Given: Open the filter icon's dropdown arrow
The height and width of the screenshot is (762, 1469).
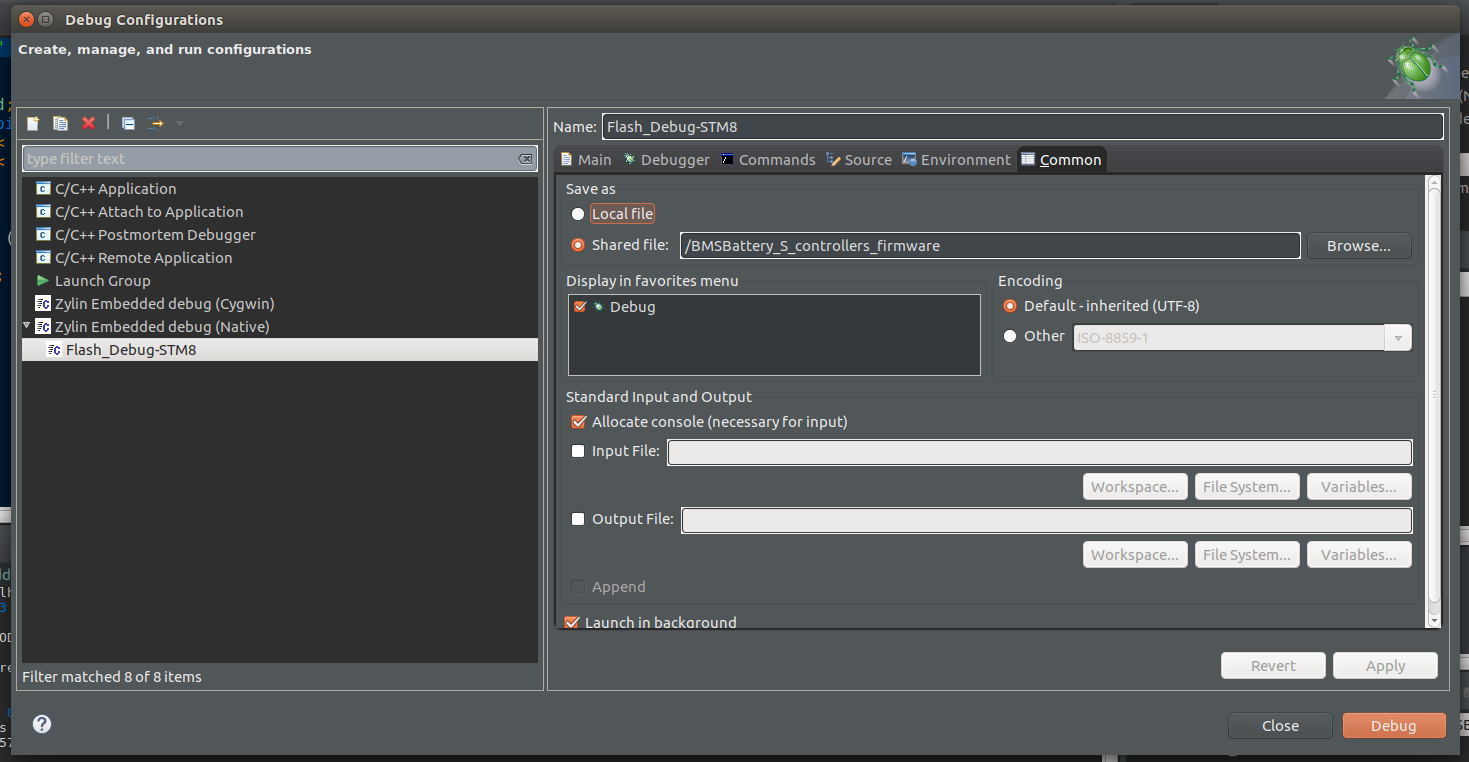Looking at the screenshot, I should click(x=180, y=123).
